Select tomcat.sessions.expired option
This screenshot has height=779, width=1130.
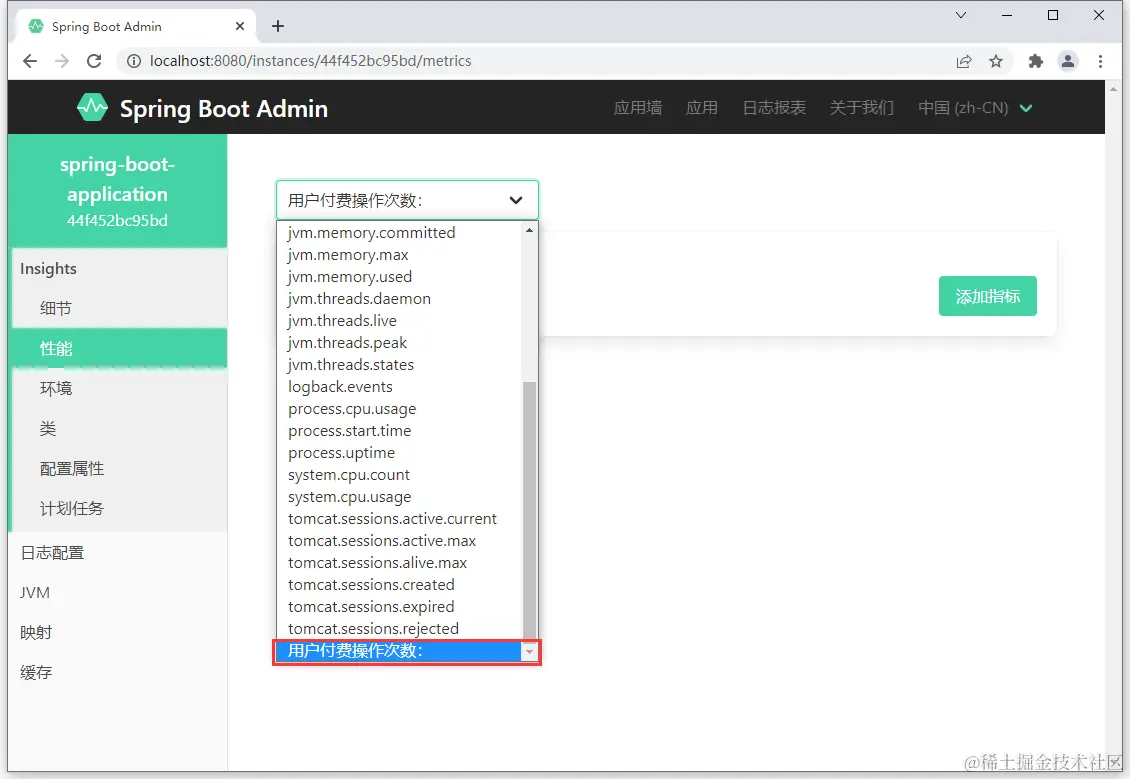[400, 607]
